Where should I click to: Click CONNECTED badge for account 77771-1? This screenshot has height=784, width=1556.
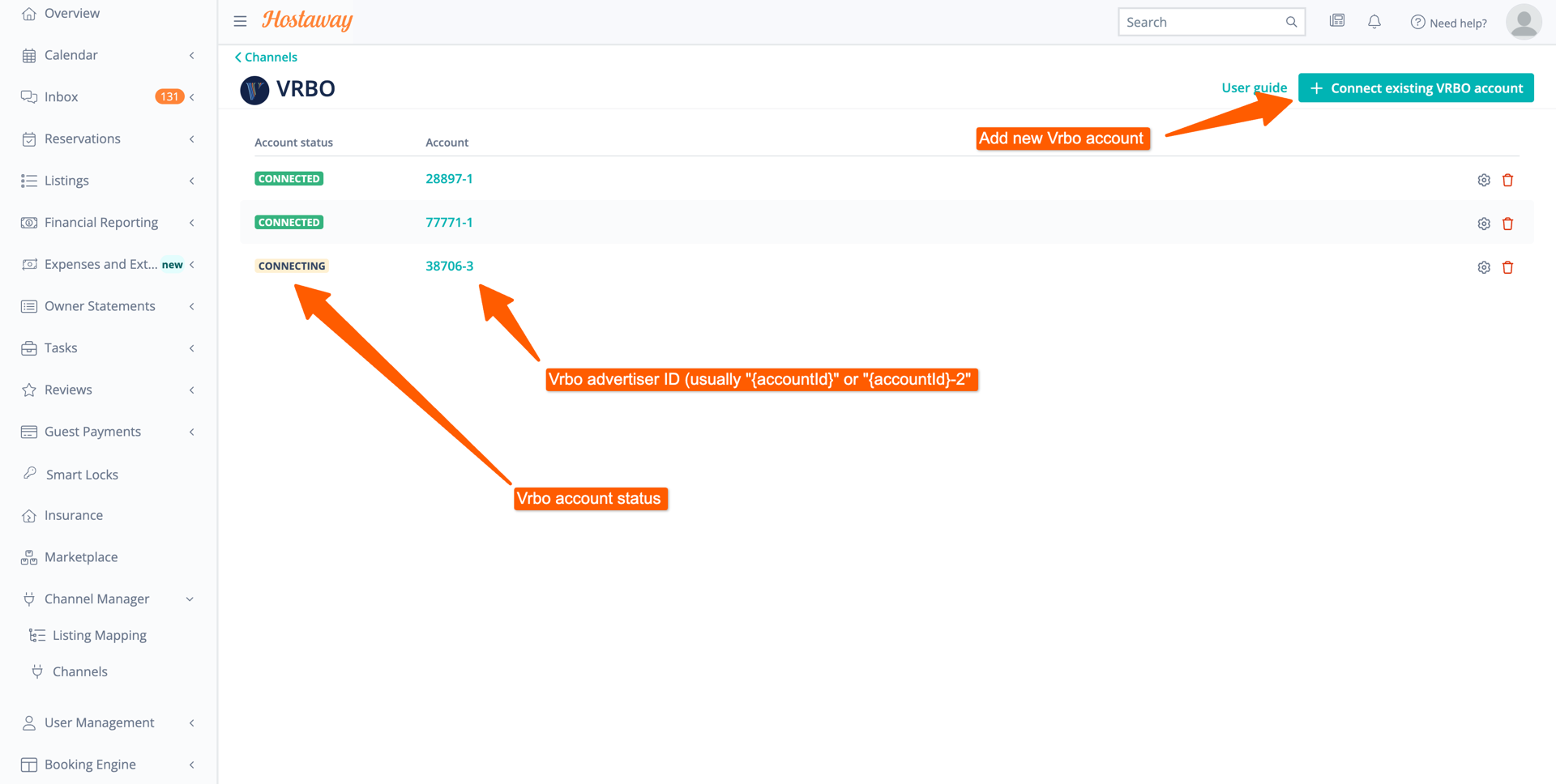coord(289,223)
